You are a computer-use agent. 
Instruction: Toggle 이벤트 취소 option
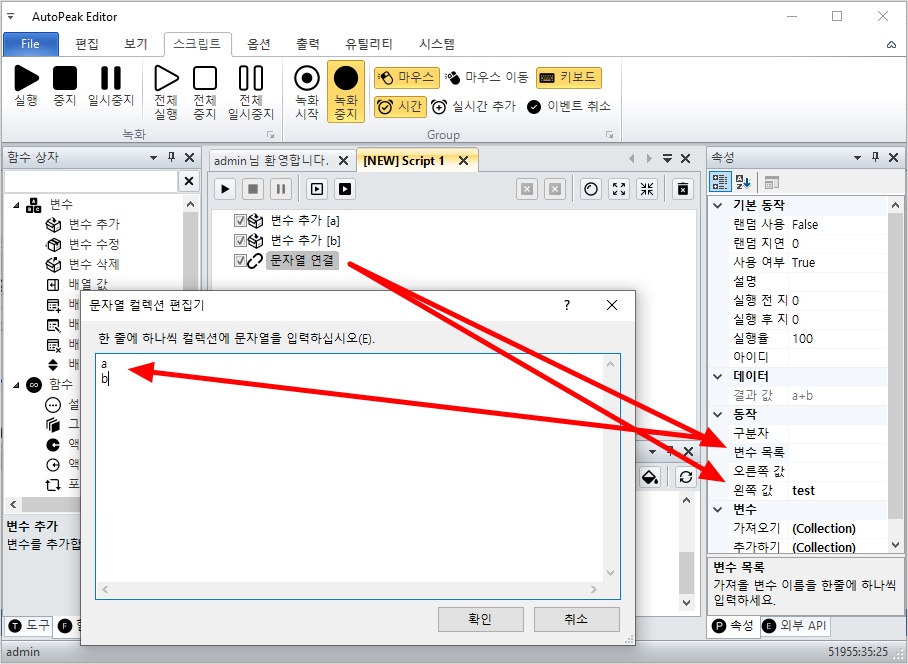[x=569, y=107]
